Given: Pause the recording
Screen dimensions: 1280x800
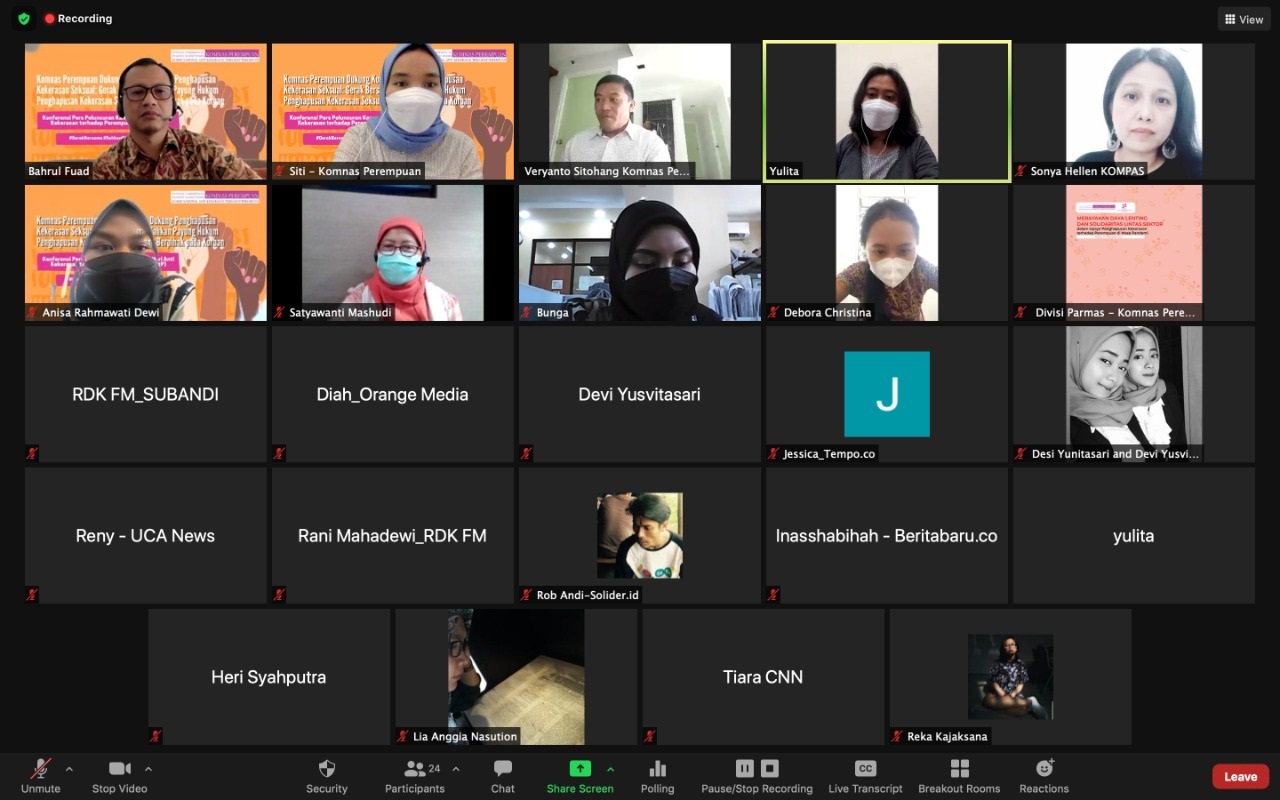Looking at the screenshot, I should point(744,769).
